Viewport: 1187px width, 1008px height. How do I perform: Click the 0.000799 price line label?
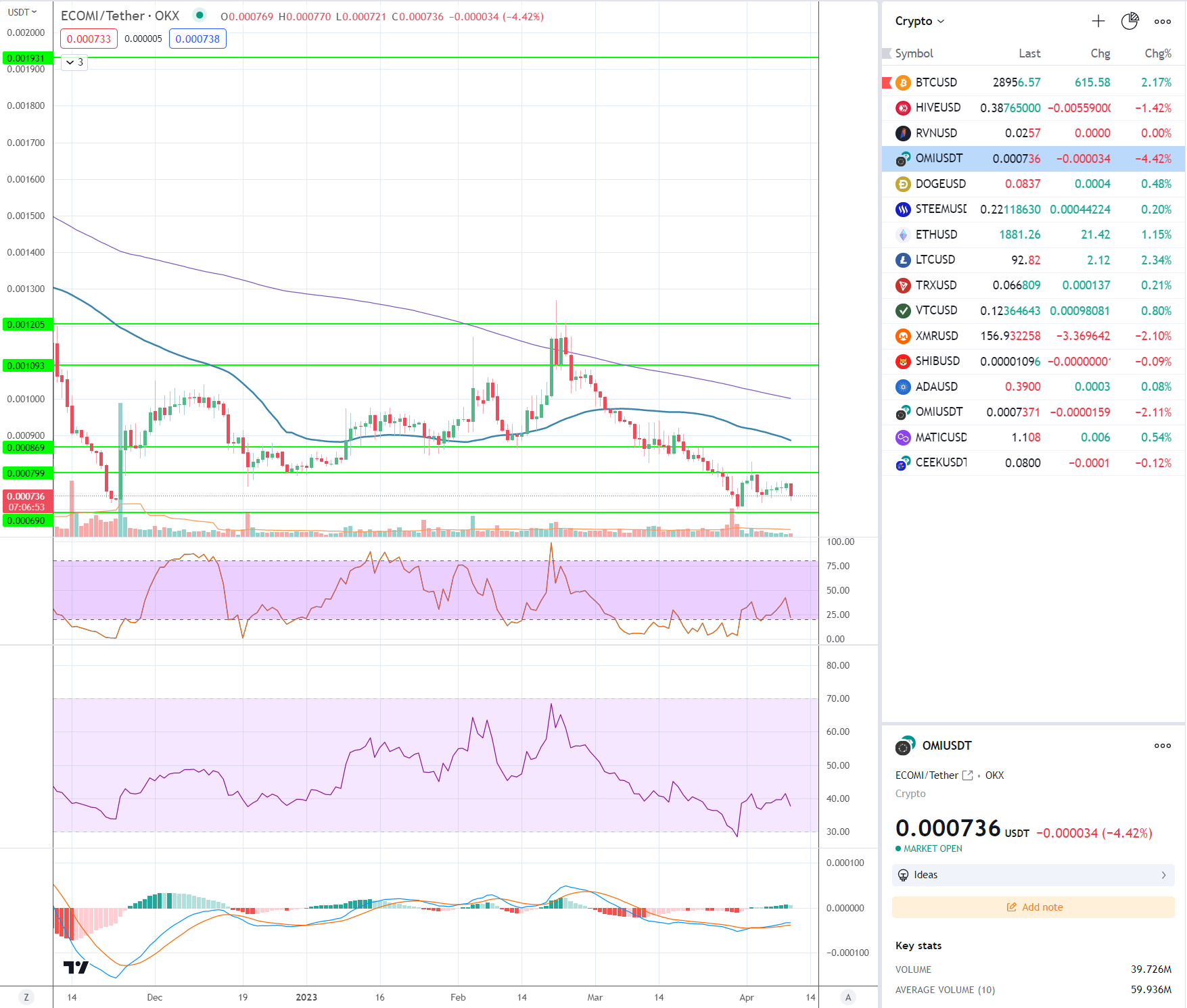[x=26, y=473]
